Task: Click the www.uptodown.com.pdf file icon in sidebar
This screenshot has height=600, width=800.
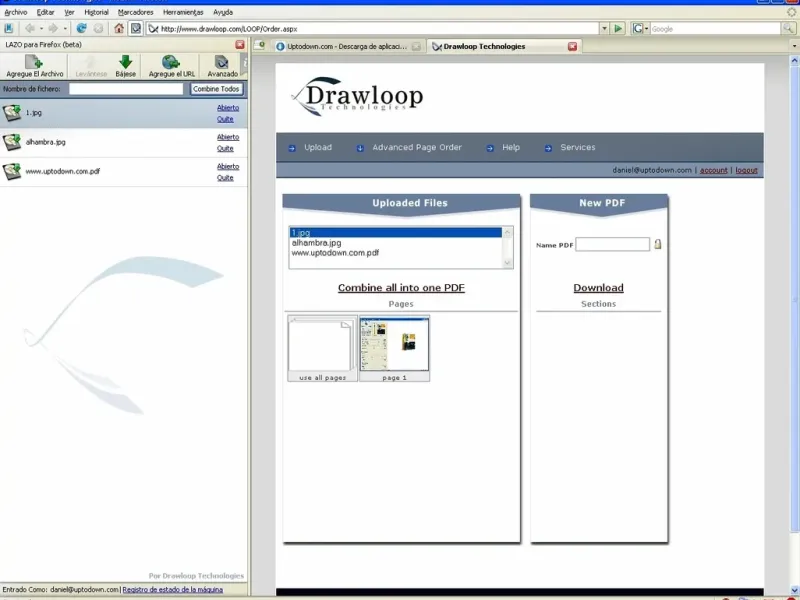Action: 12,171
